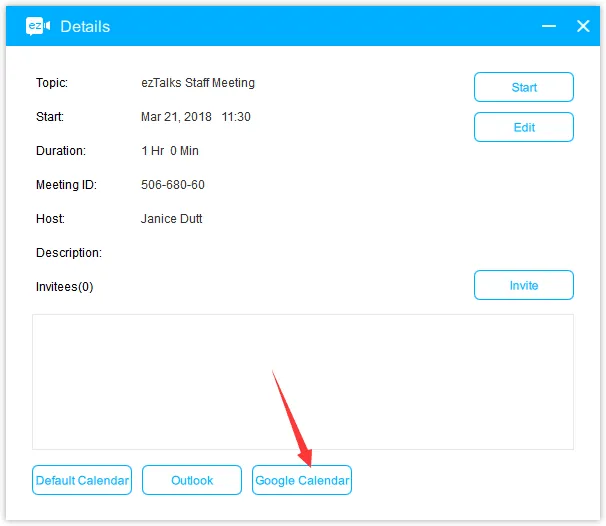The width and height of the screenshot is (606, 526).
Task: Click the Details title text
Action: (85, 27)
